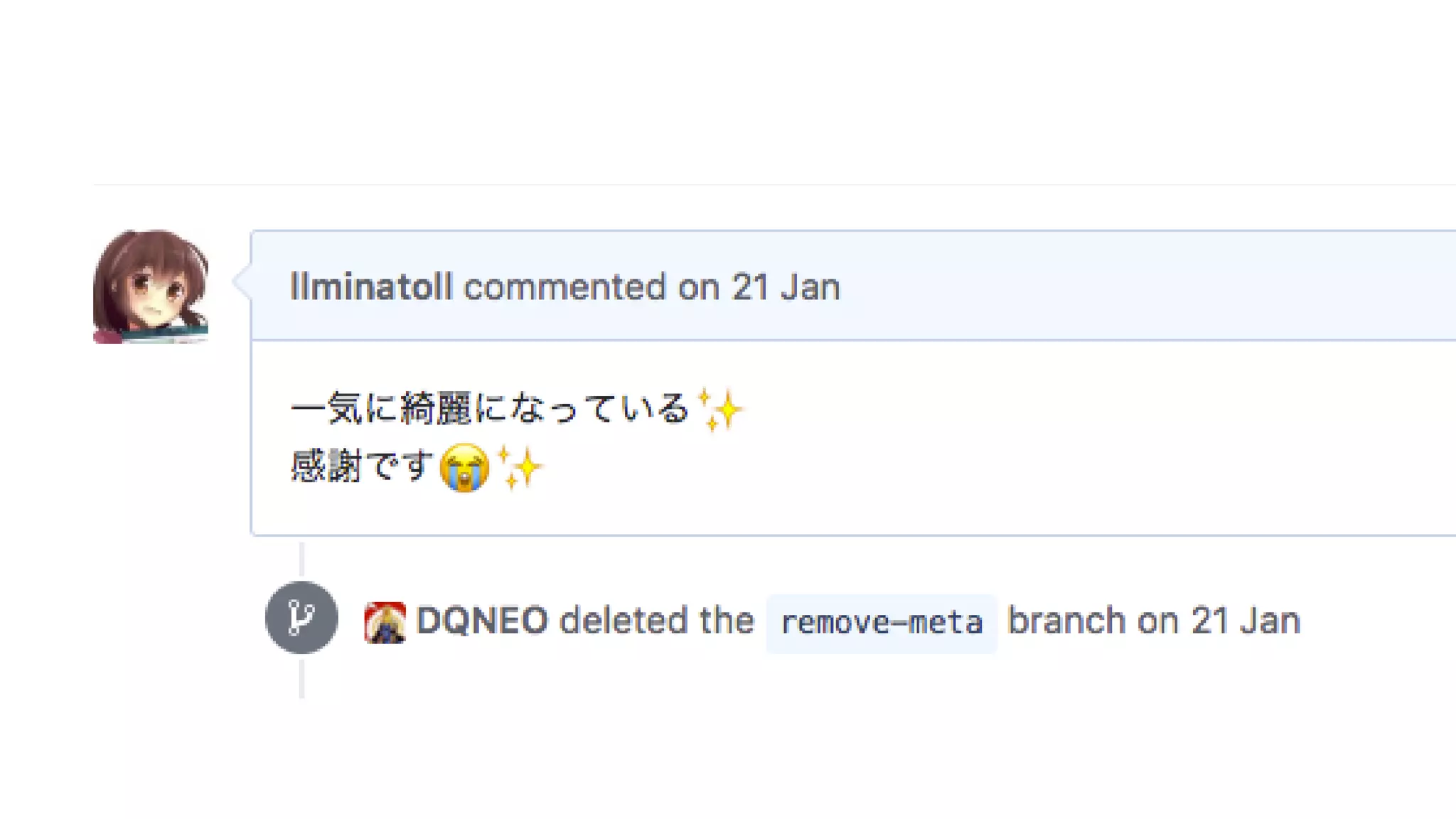This screenshot has width=1456, height=819.
Task: Click the word "branch" after remove-meta
Action: click(1066, 621)
